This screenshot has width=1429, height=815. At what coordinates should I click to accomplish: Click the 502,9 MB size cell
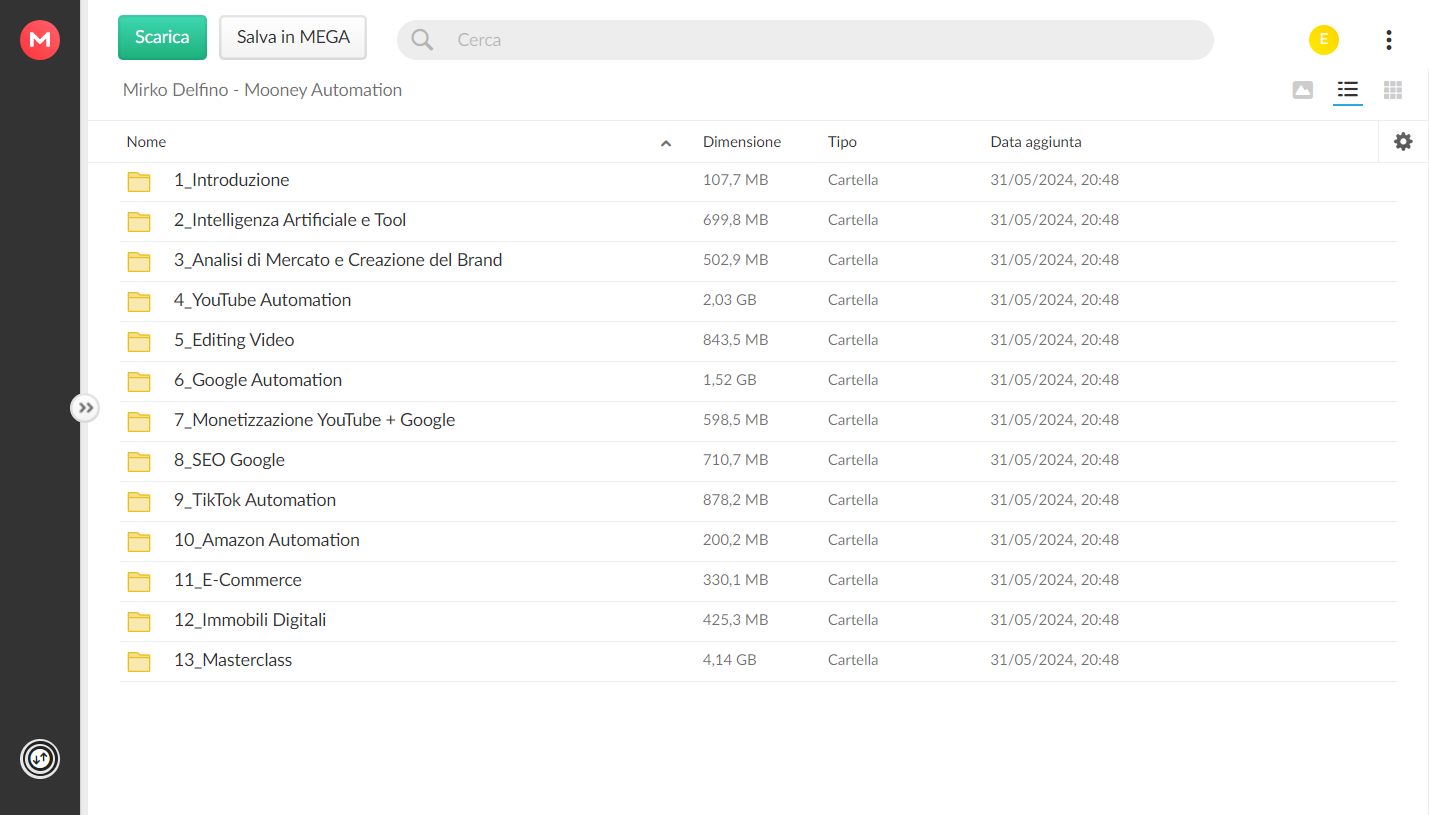click(735, 260)
